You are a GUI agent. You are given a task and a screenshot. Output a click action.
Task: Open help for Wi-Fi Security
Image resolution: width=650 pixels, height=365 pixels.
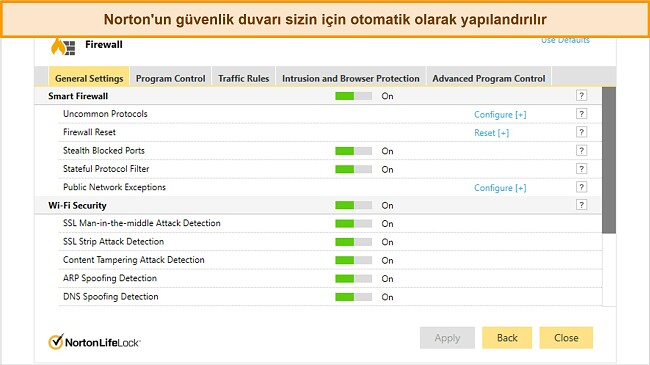581,205
